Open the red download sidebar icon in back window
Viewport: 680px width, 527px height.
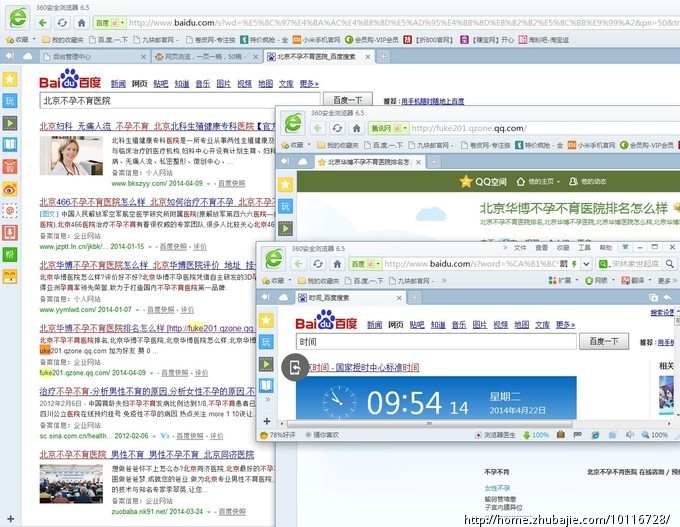tap(10, 233)
